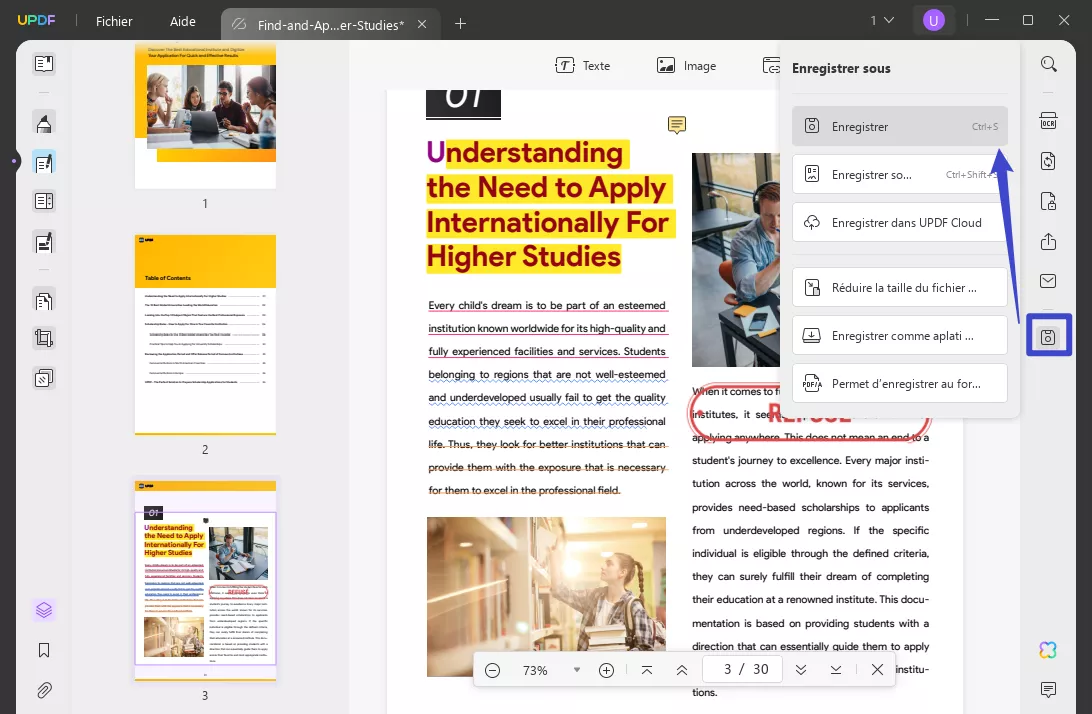
Task: Click the user avatar U icon
Action: [933, 21]
